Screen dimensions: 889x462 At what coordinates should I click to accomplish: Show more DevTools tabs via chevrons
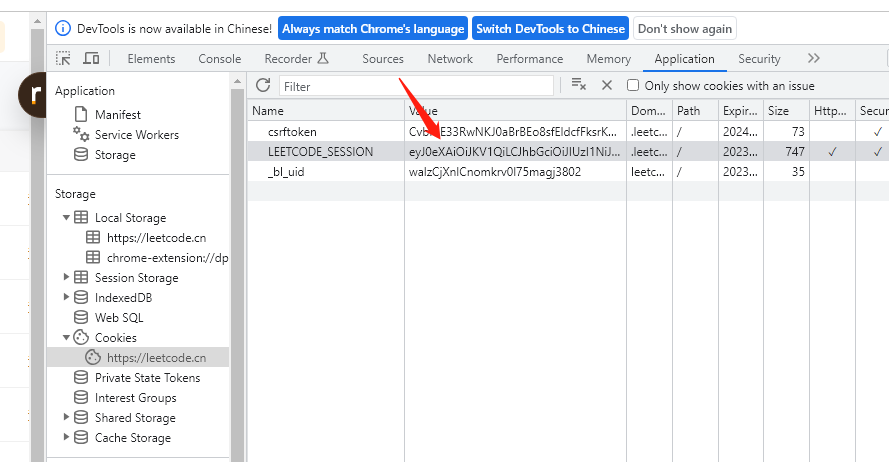pos(814,58)
